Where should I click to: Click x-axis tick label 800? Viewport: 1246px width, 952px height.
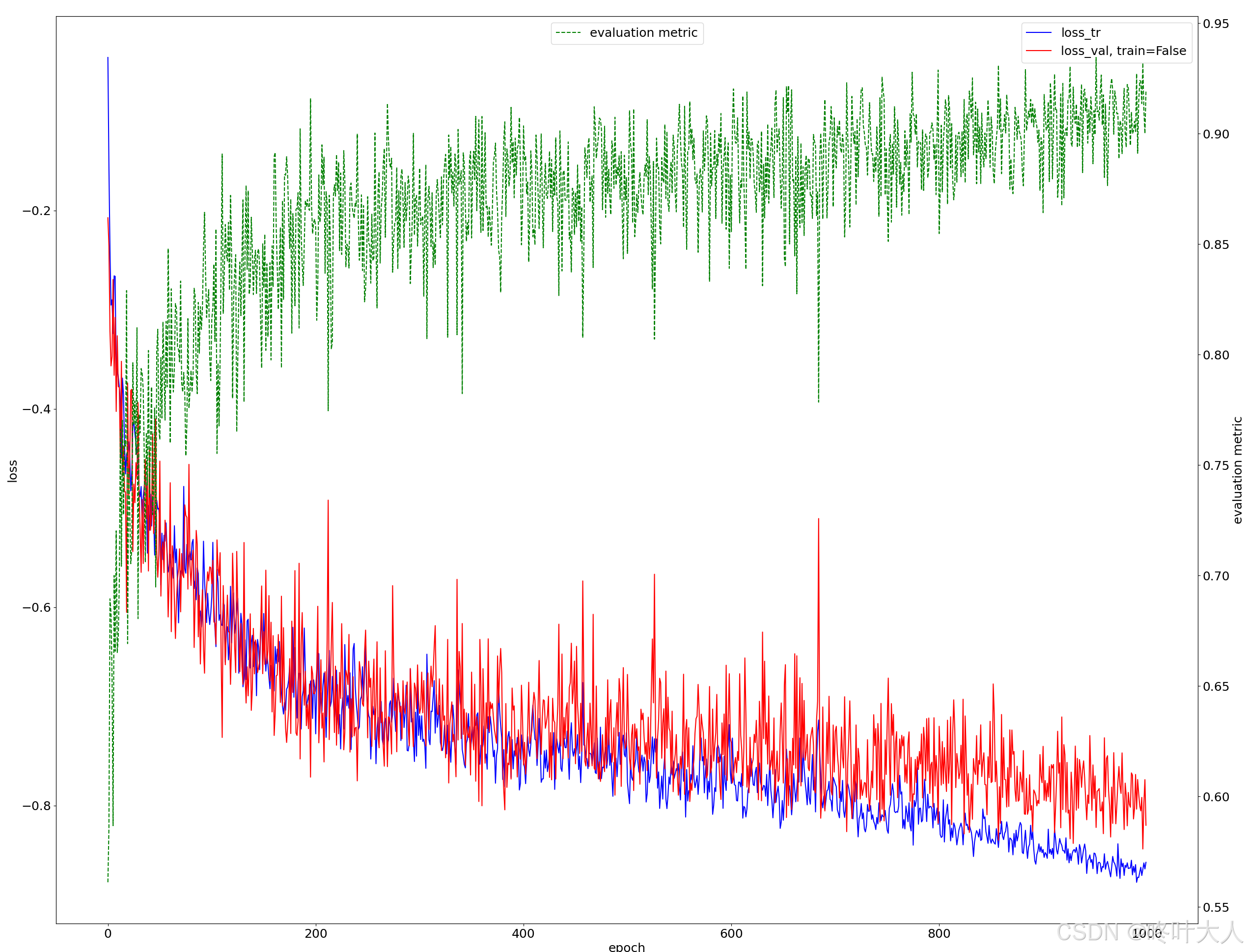[939, 933]
